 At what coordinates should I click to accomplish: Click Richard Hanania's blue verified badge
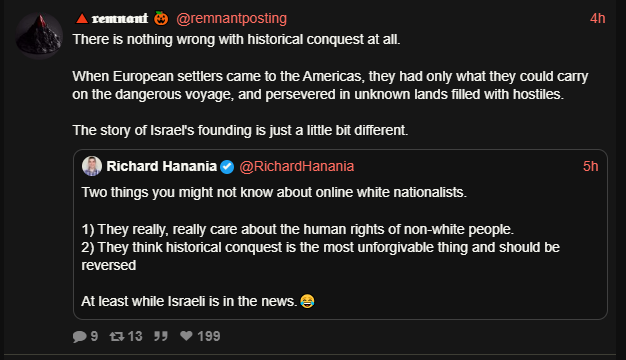click(x=227, y=166)
